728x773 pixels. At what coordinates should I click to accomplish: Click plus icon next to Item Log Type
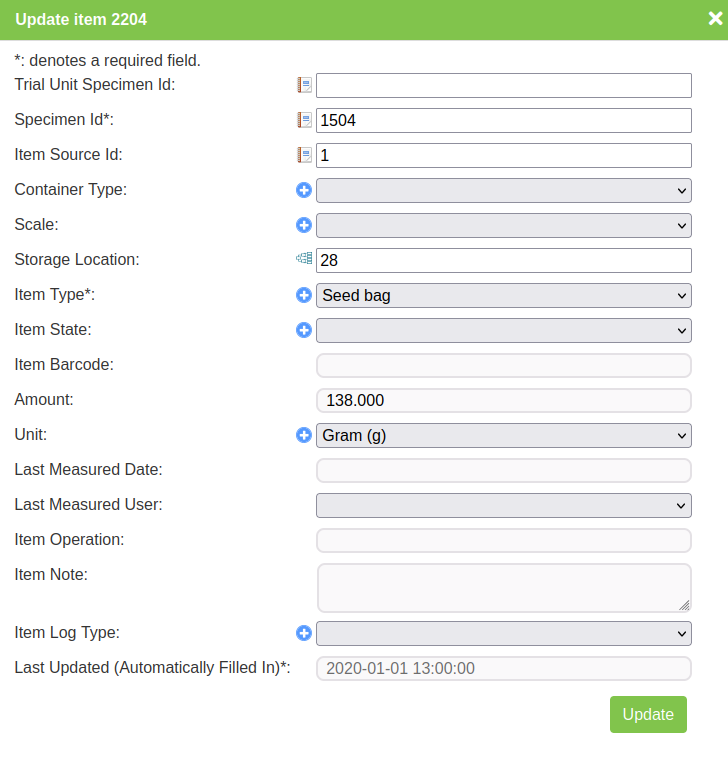coord(304,633)
